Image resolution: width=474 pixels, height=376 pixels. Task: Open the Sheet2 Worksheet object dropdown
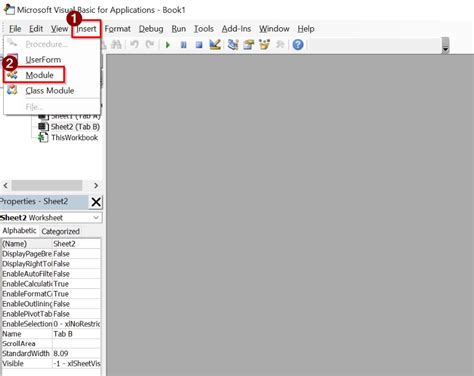tap(96, 218)
